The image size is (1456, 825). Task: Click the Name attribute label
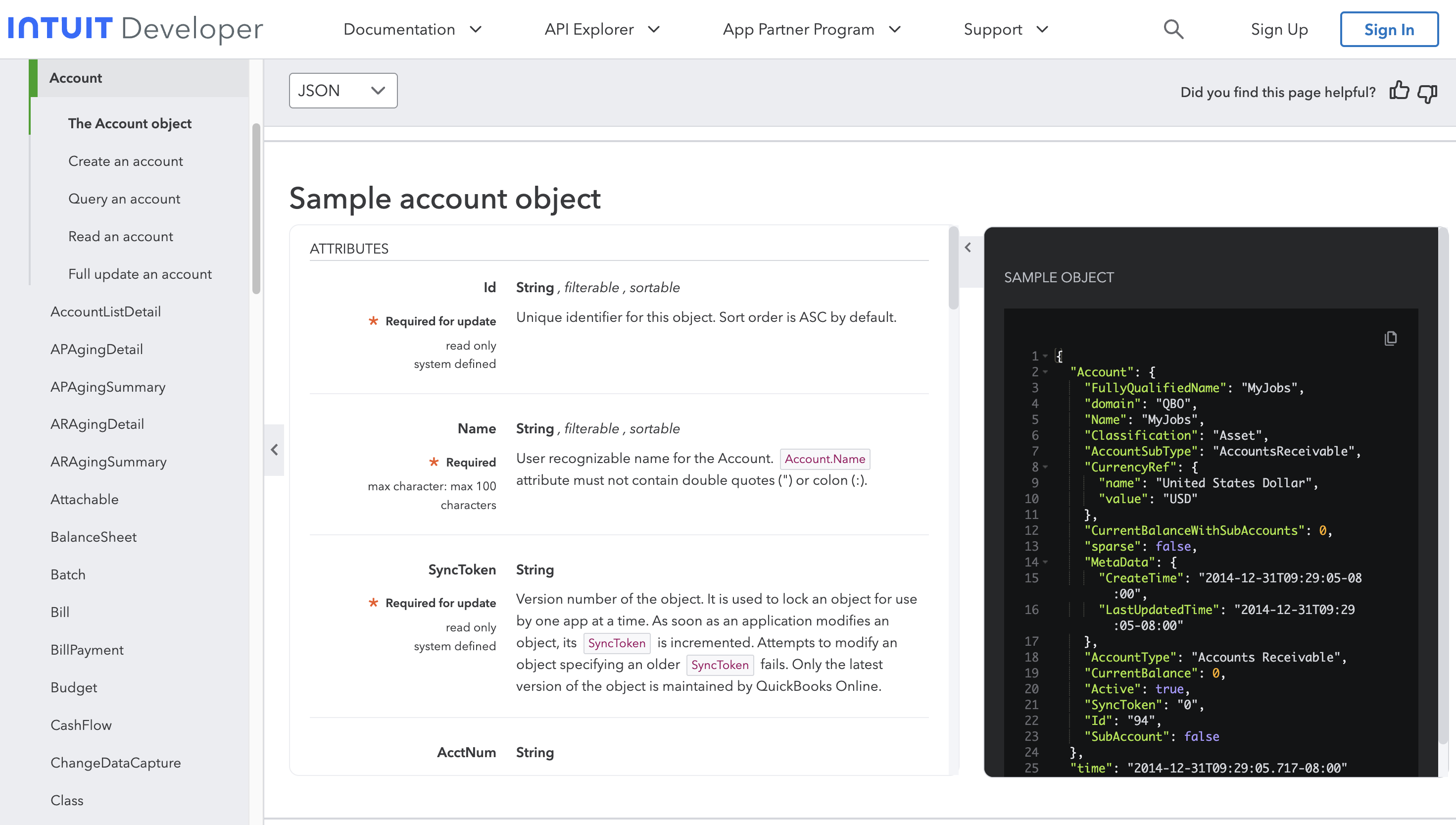coord(477,428)
